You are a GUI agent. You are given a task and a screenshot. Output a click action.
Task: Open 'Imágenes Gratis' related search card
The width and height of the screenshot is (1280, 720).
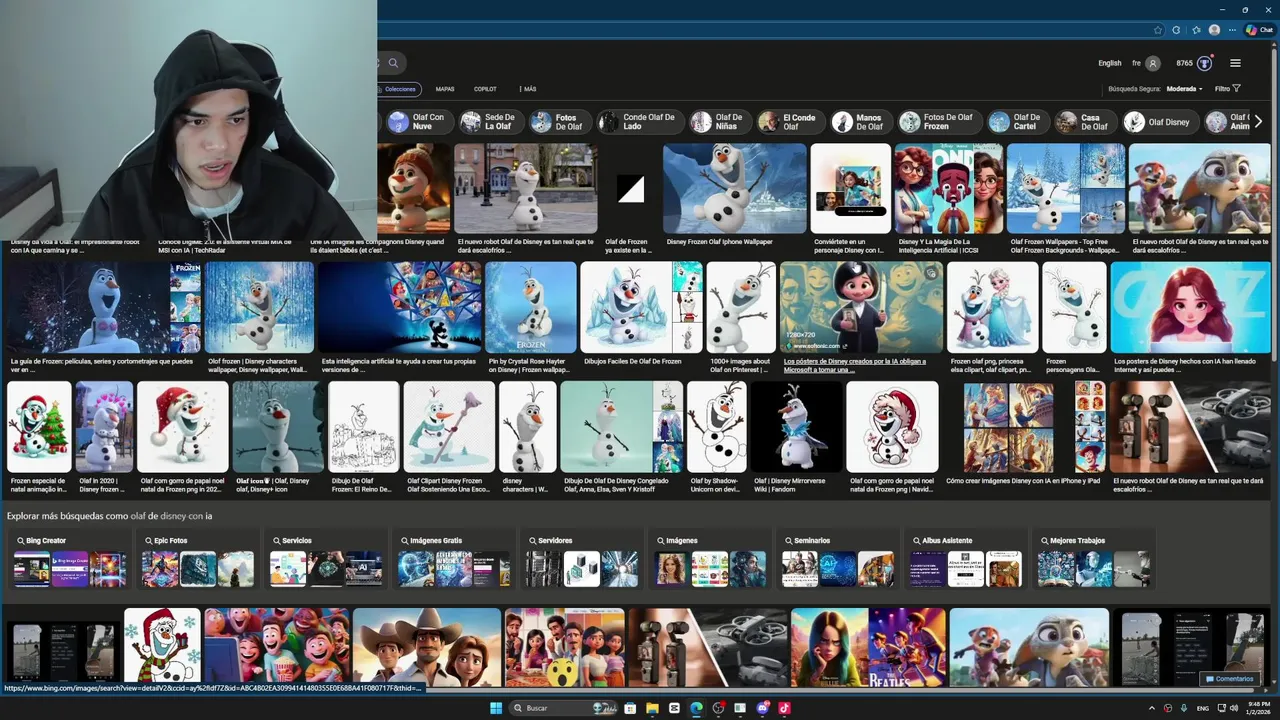click(x=453, y=560)
